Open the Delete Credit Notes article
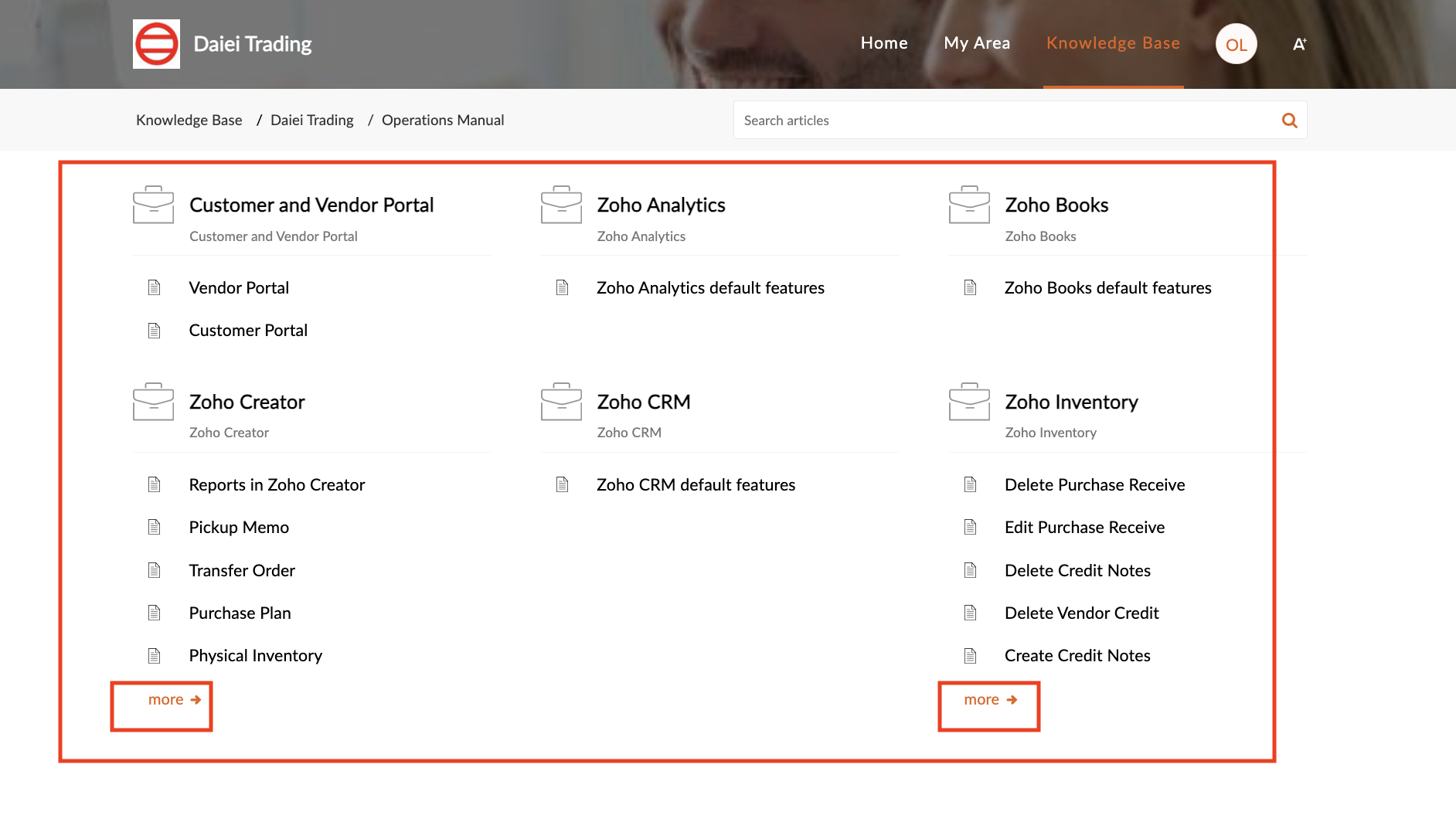Screen dimensions: 1456x839 [x=1077, y=570]
